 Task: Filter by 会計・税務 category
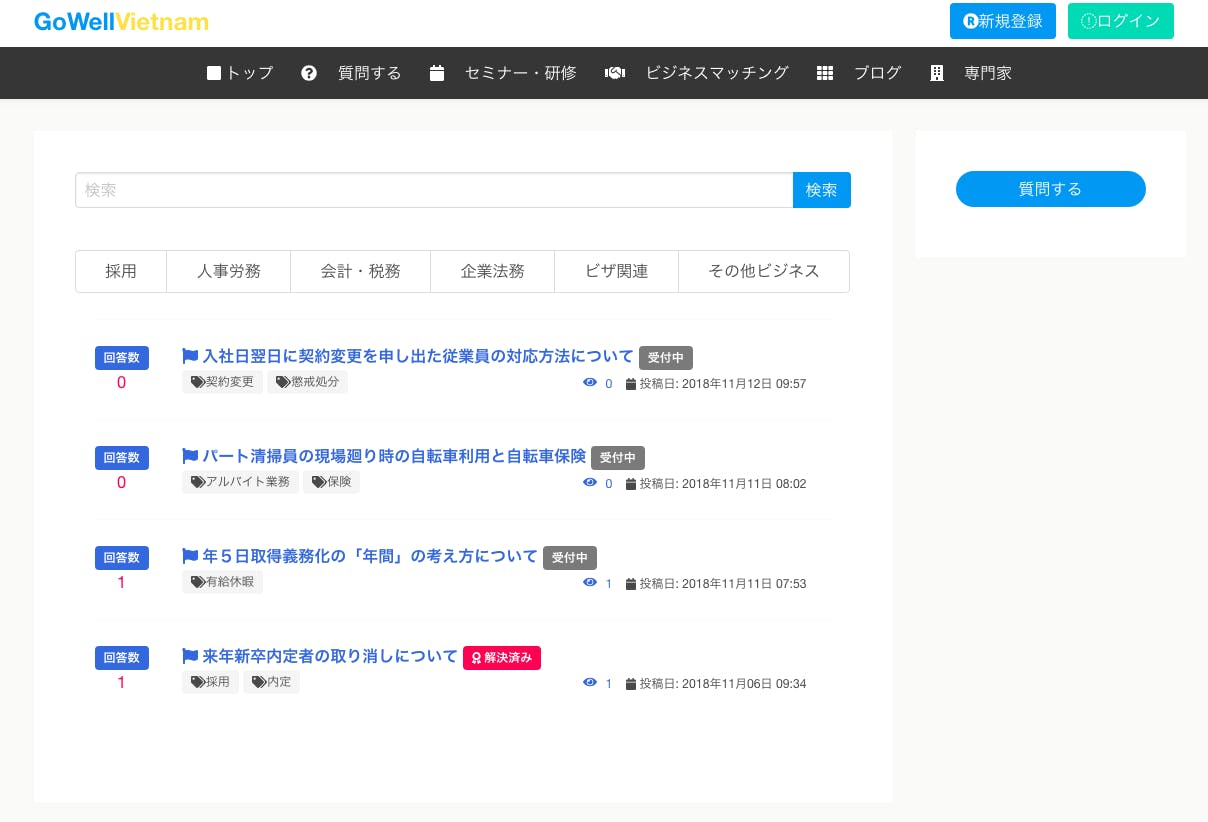coord(360,271)
